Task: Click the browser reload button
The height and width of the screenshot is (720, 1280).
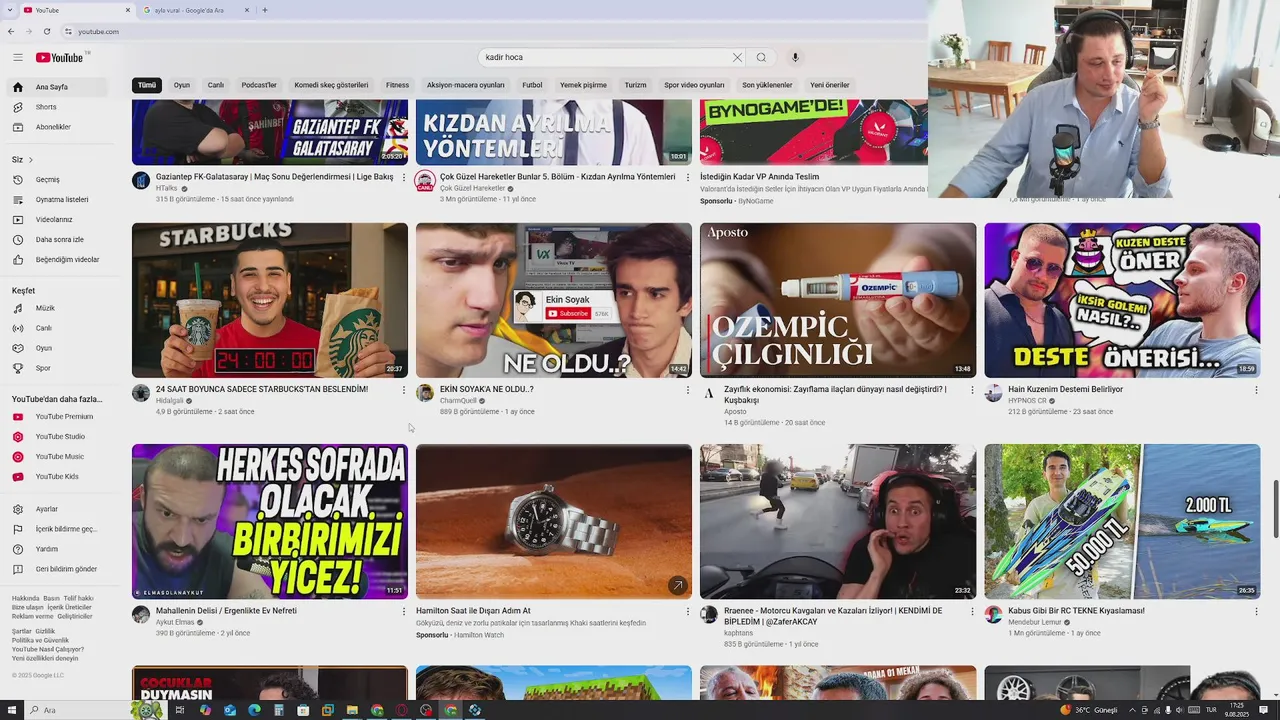Action: click(46, 31)
